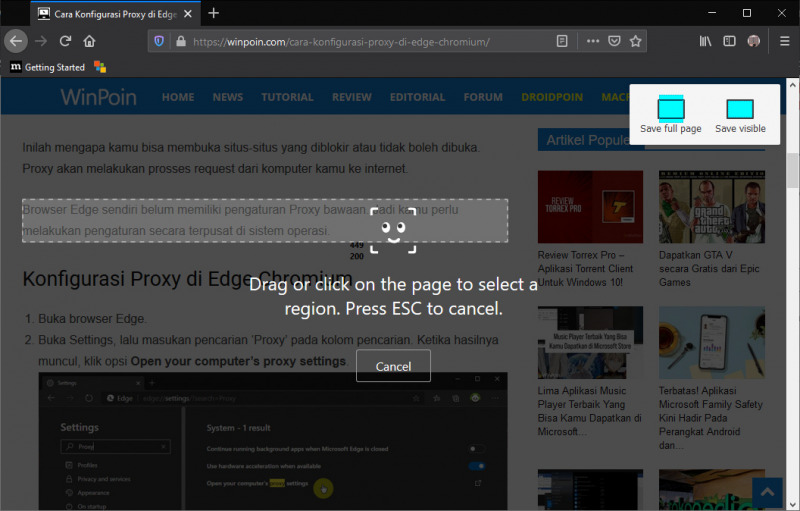Open the EDITORIAL menu item
800x511 pixels.
coord(417,97)
